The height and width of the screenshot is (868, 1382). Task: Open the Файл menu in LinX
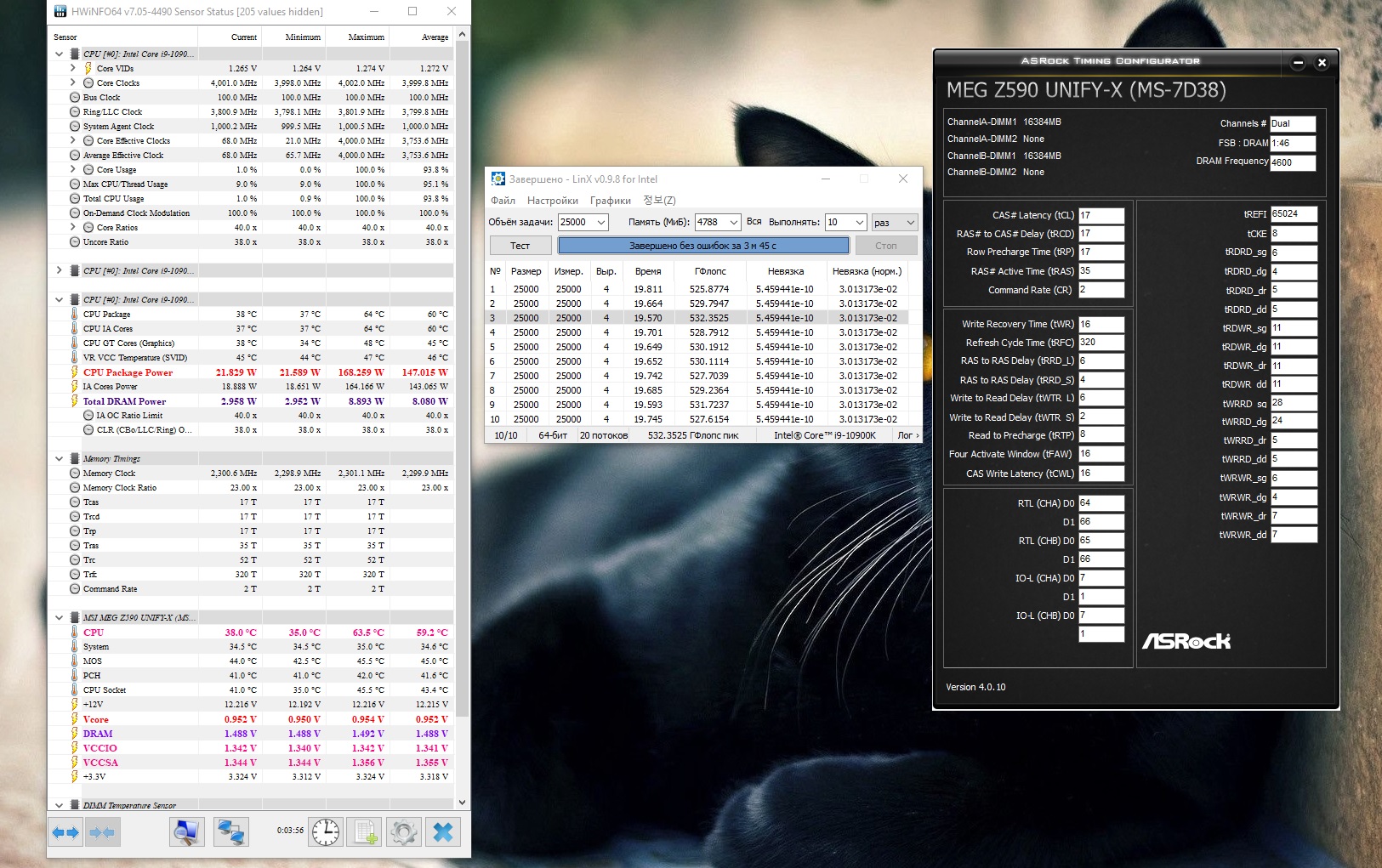pyautogui.click(x=503, y=201)
